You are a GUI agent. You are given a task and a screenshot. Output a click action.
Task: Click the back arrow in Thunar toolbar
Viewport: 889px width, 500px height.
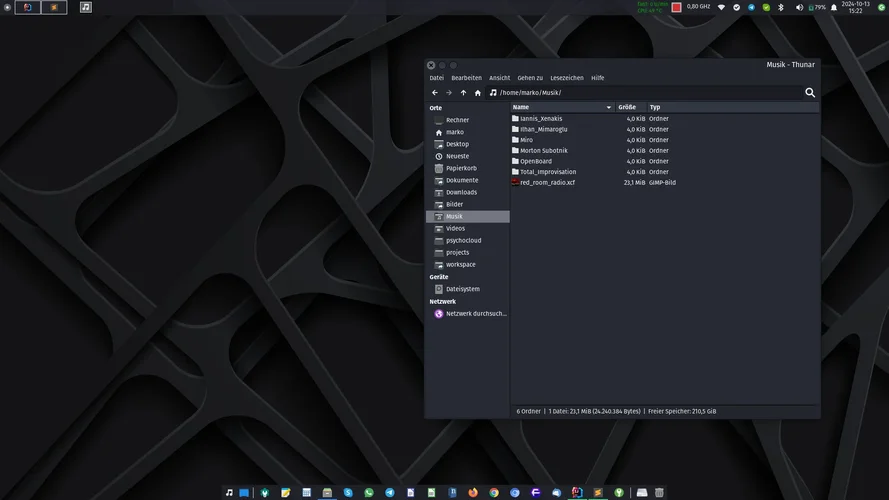click(x=435, y=93)
